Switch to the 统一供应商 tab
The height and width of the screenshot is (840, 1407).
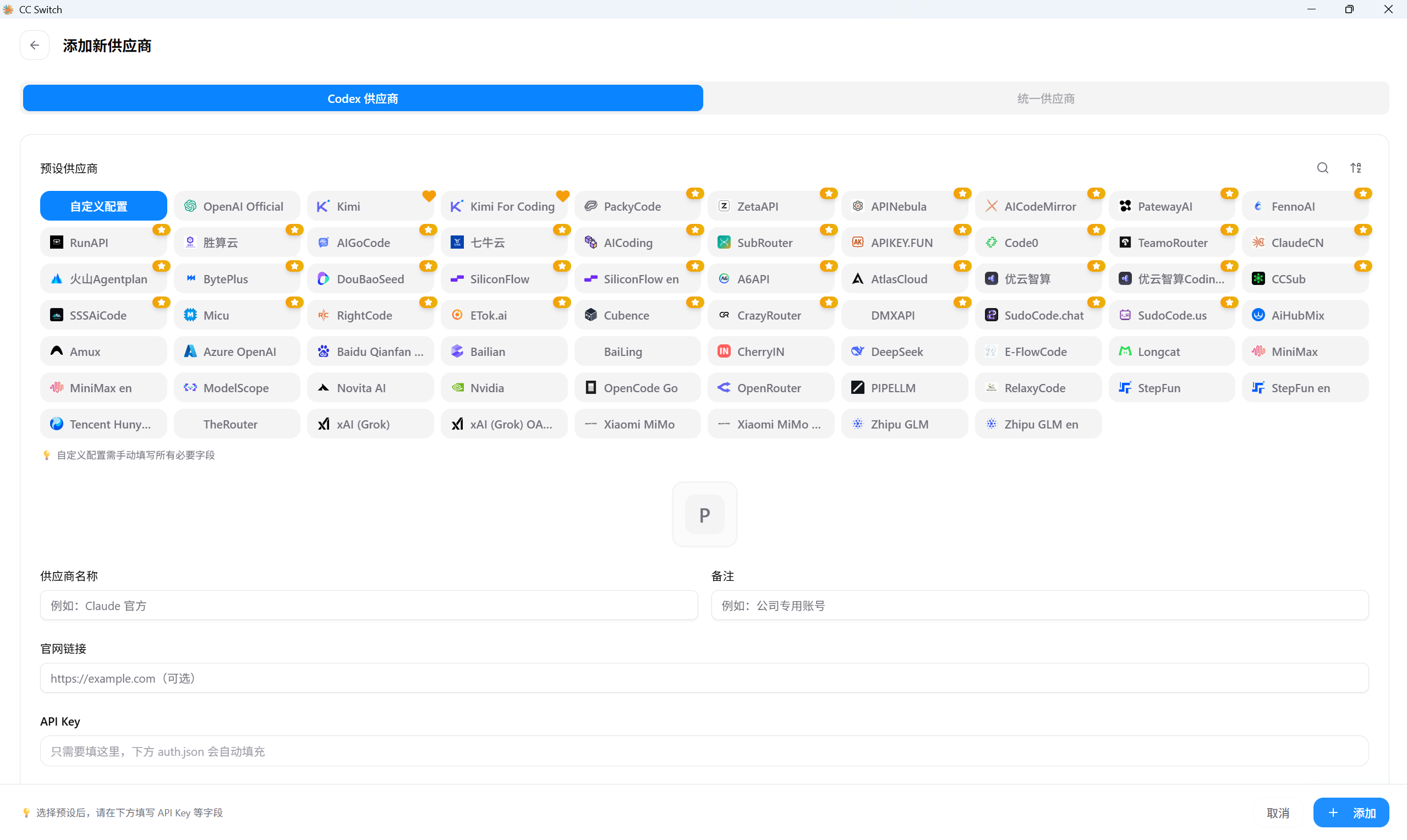click(1046, 98)
